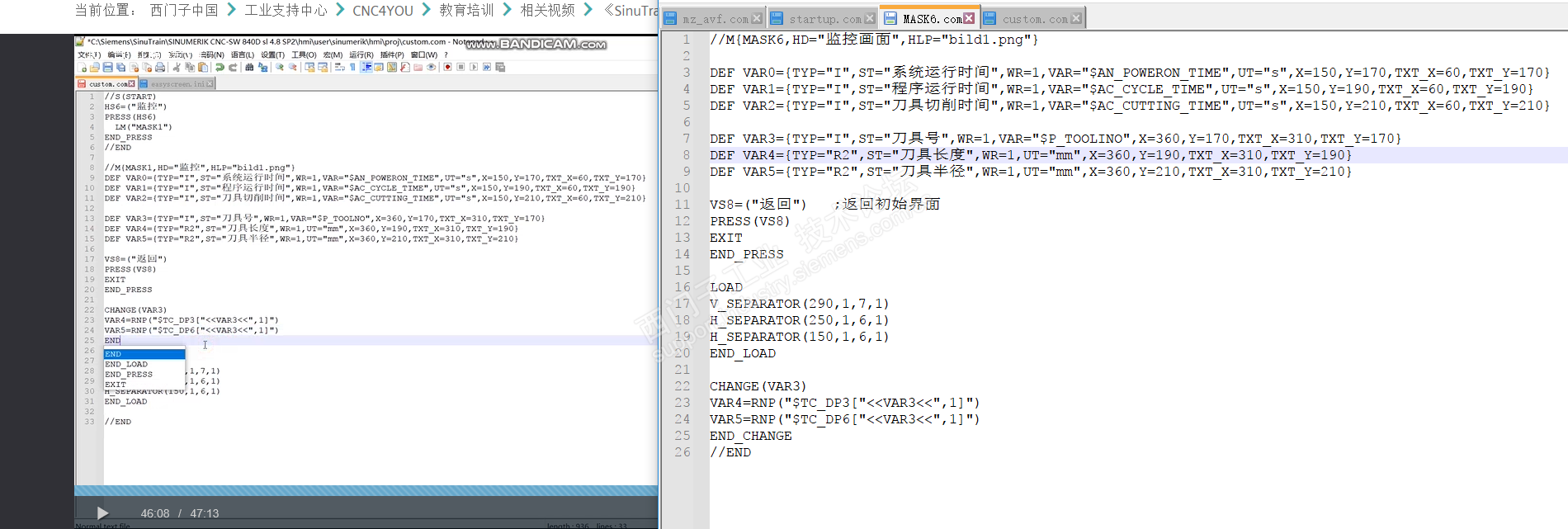The width and height of the screenshot is (1568, 529).
Task: Open the 编码(N) menu
Action: click(212, 55)
